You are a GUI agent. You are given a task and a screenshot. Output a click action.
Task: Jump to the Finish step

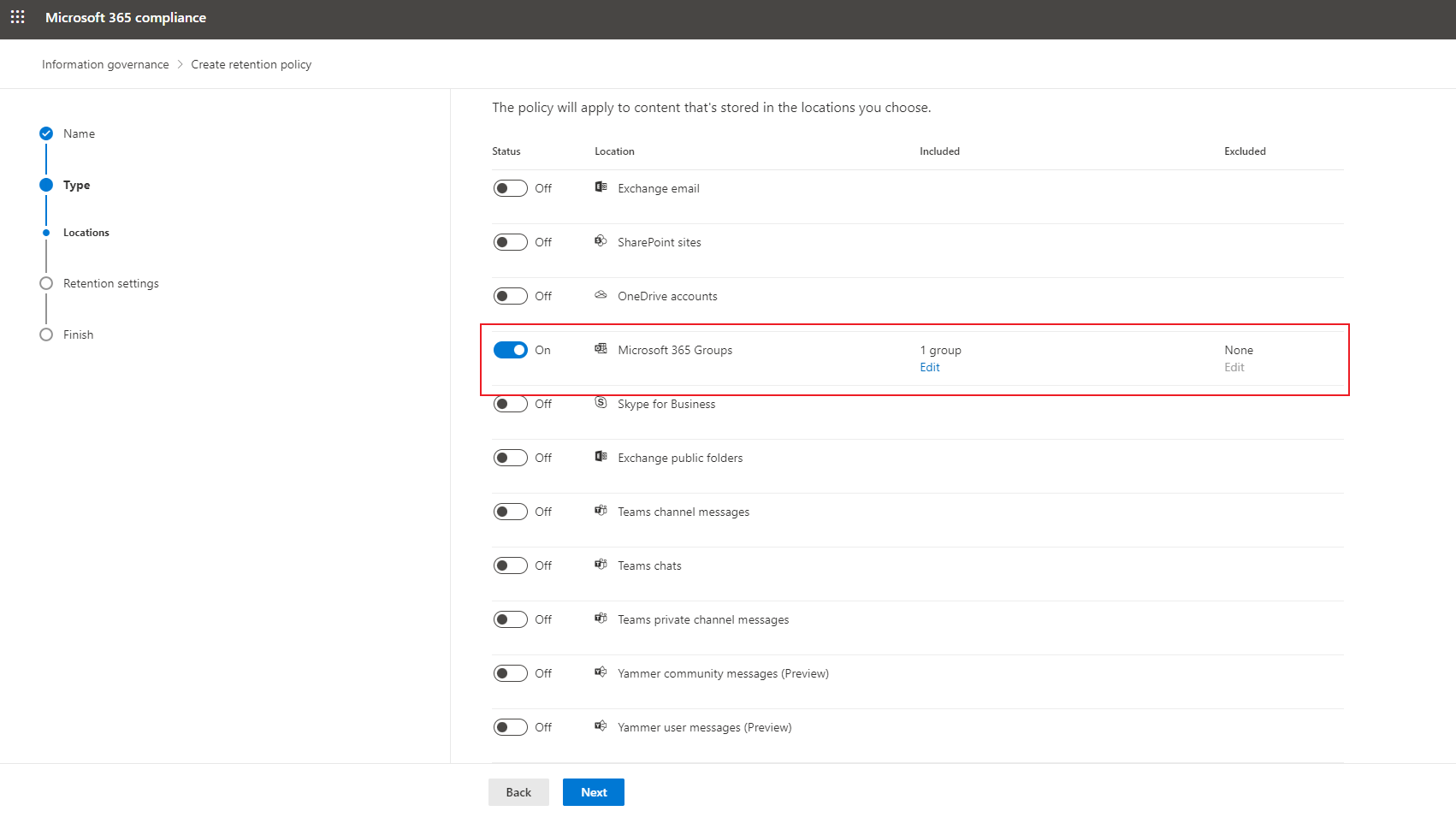(78, 334)
